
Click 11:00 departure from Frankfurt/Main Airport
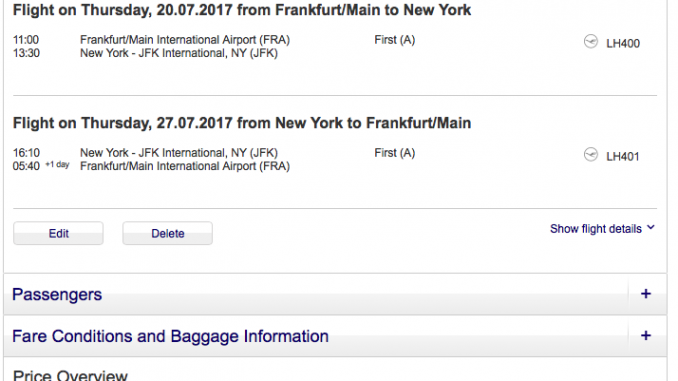click(x=26, y=40)
